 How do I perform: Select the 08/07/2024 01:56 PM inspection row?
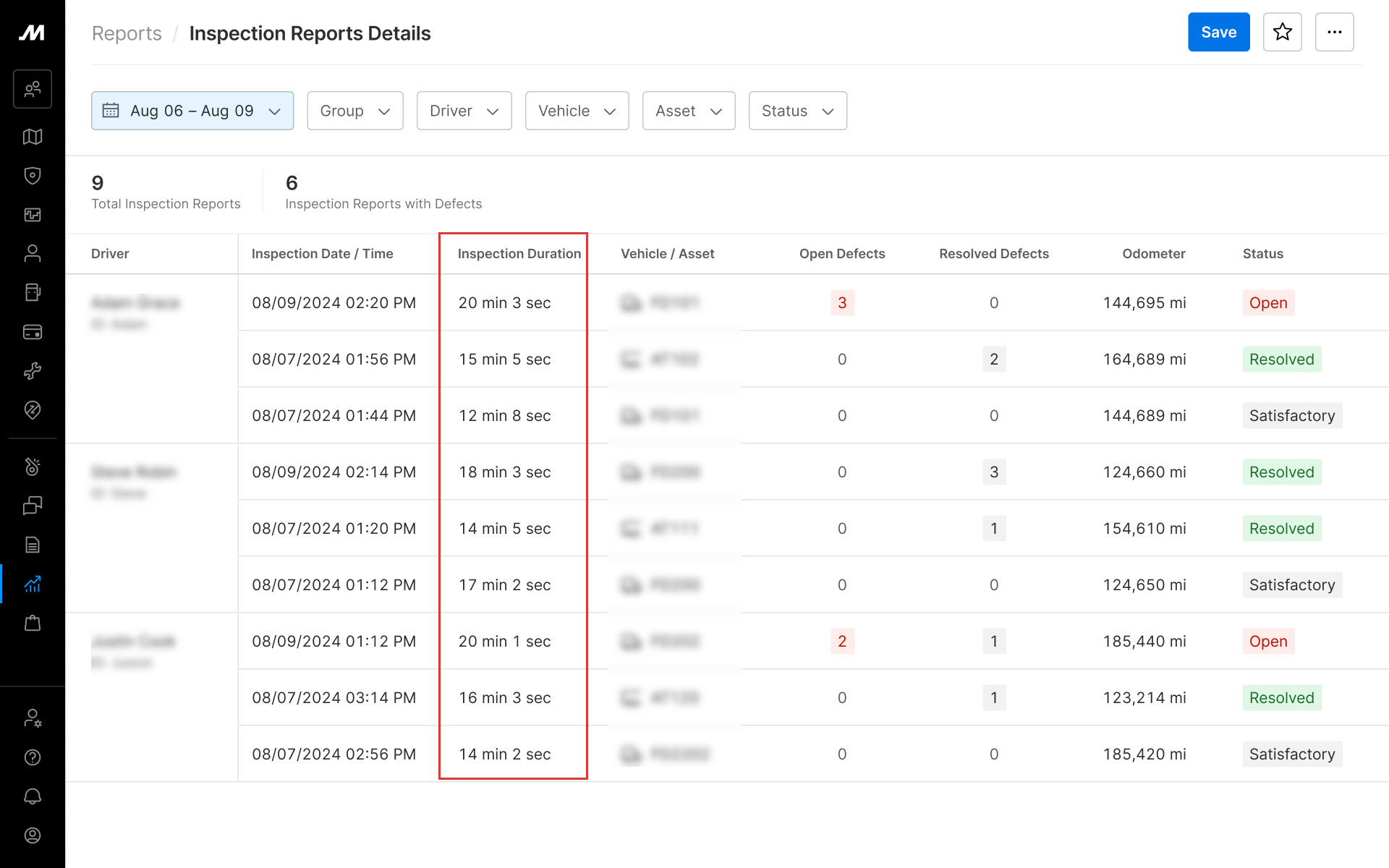coord(813,359)
